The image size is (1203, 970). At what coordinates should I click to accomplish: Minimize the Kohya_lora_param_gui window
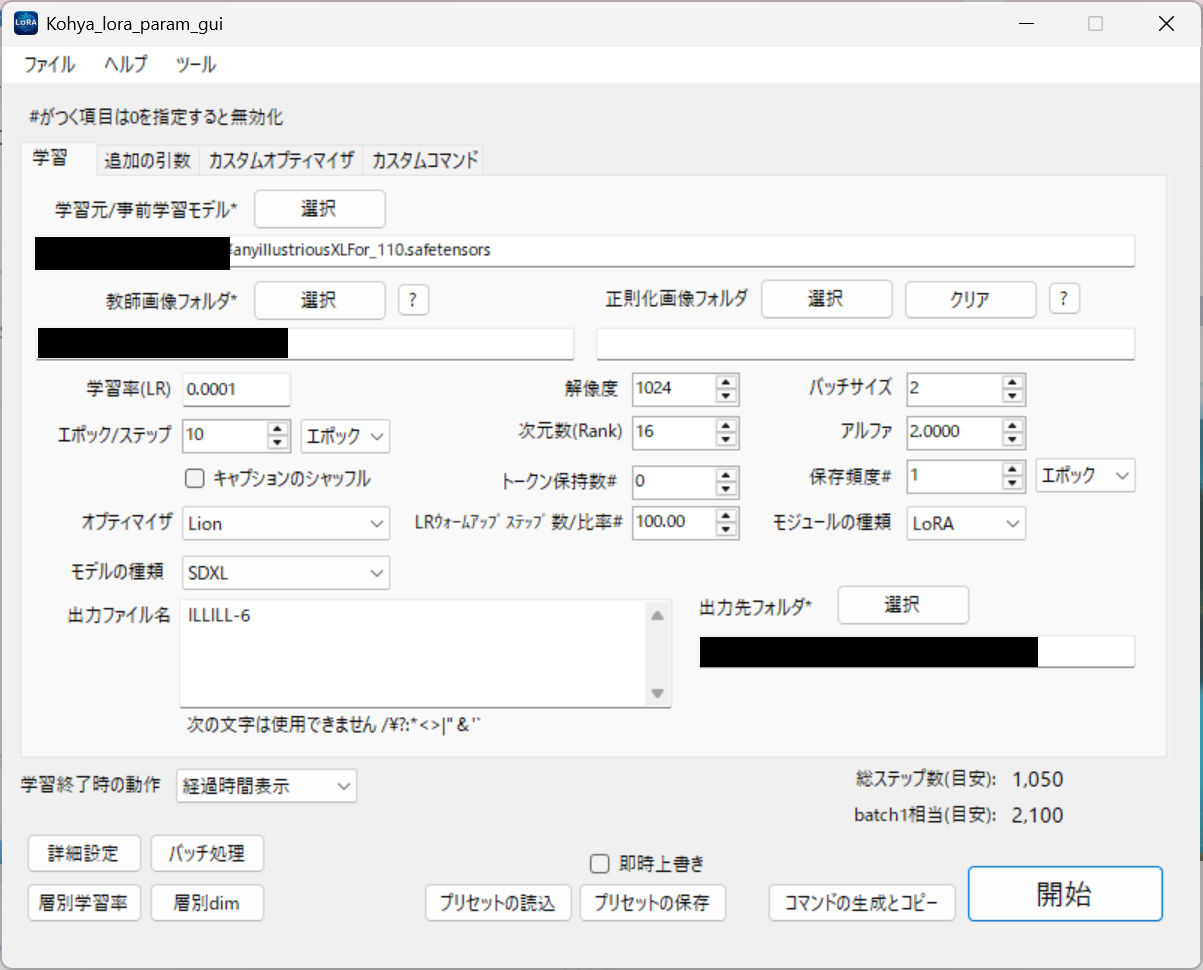coord(1026,24)
